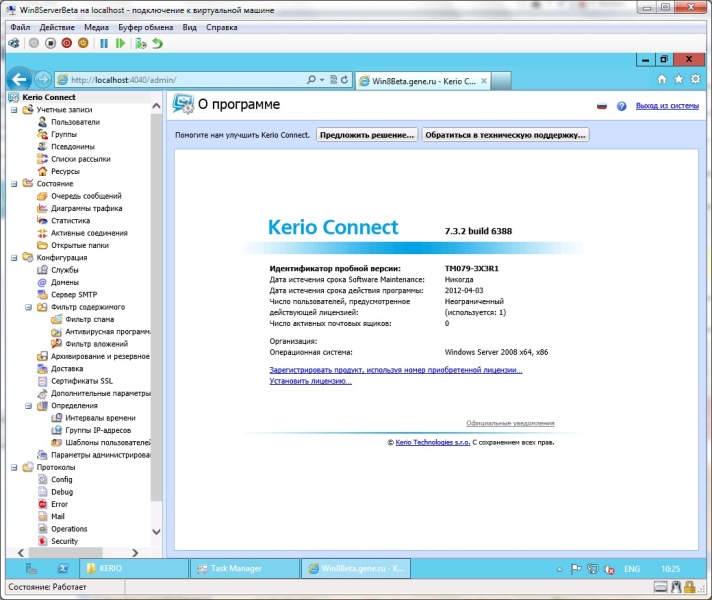Screen dimensions: 712x600
Task: Select Пользователи in the sidebar tree
Action: [75, 122]
